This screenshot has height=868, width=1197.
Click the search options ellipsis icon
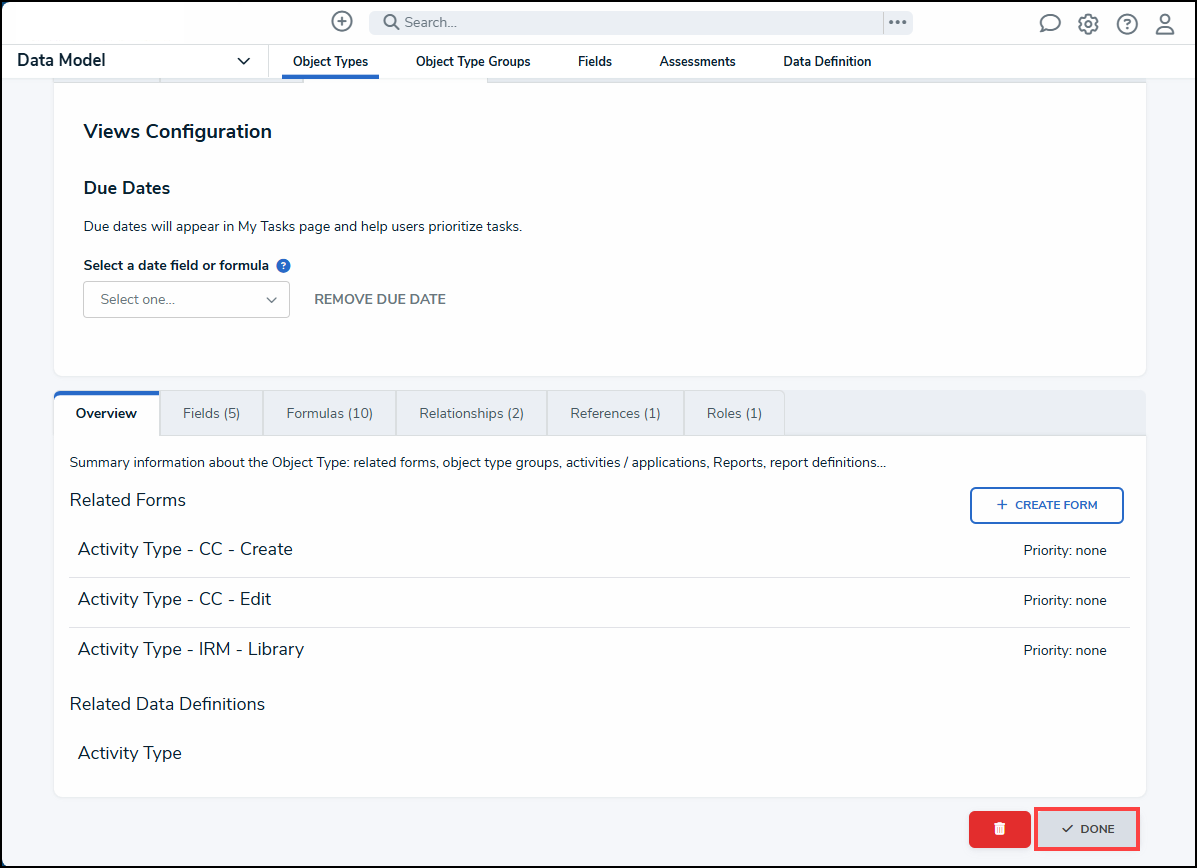(x=897, y=22)
